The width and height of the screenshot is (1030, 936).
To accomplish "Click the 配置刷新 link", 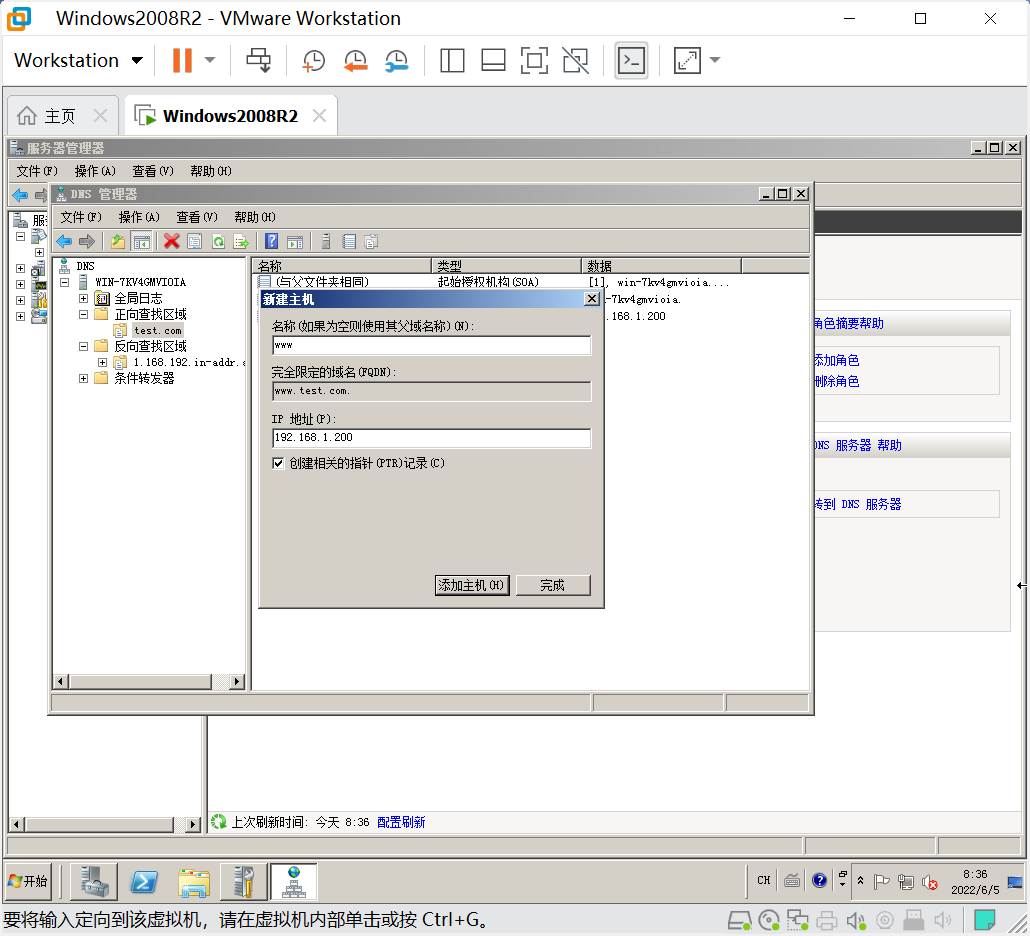I will 401,822.
